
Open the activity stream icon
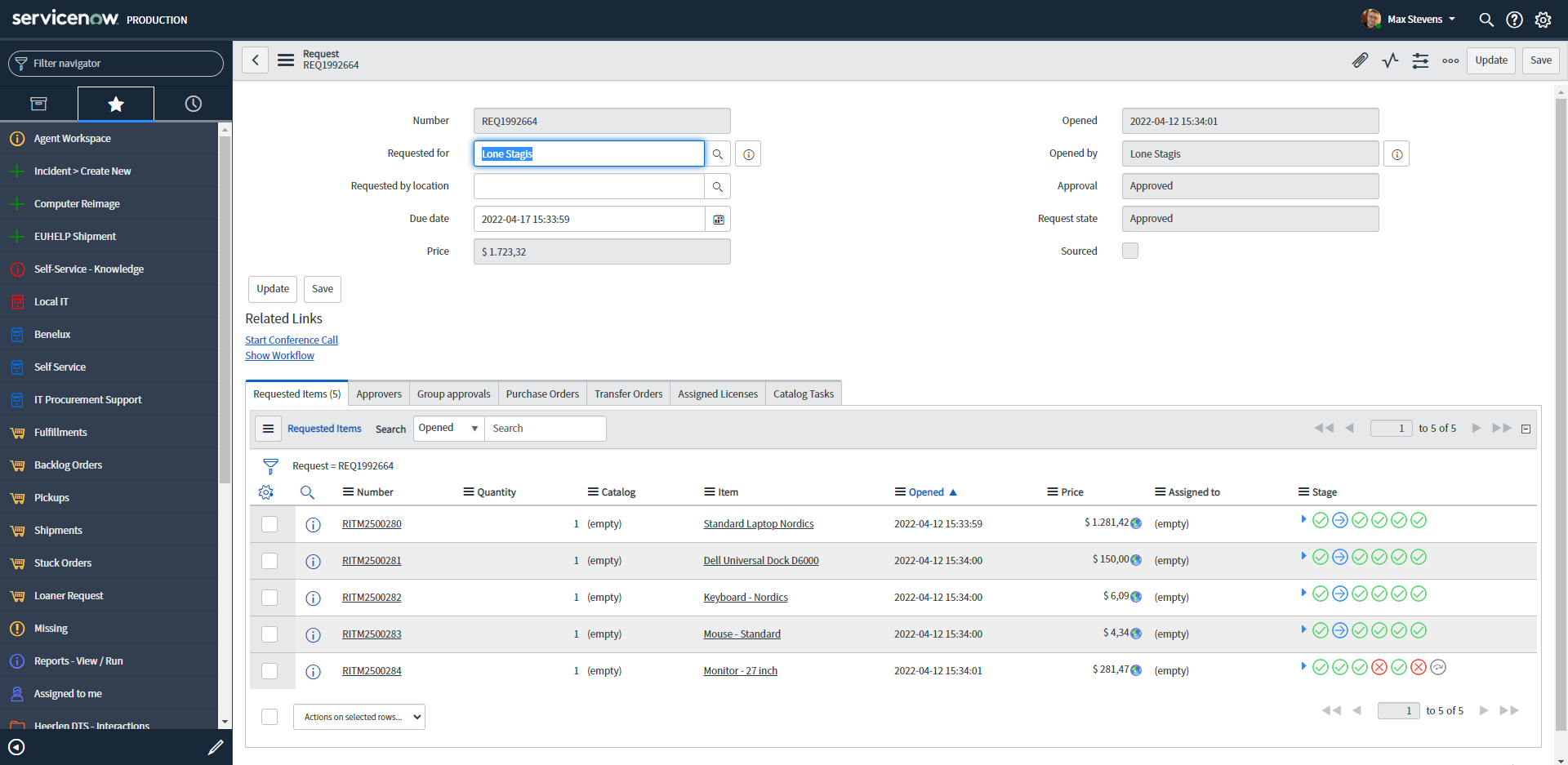(1390, 60)
